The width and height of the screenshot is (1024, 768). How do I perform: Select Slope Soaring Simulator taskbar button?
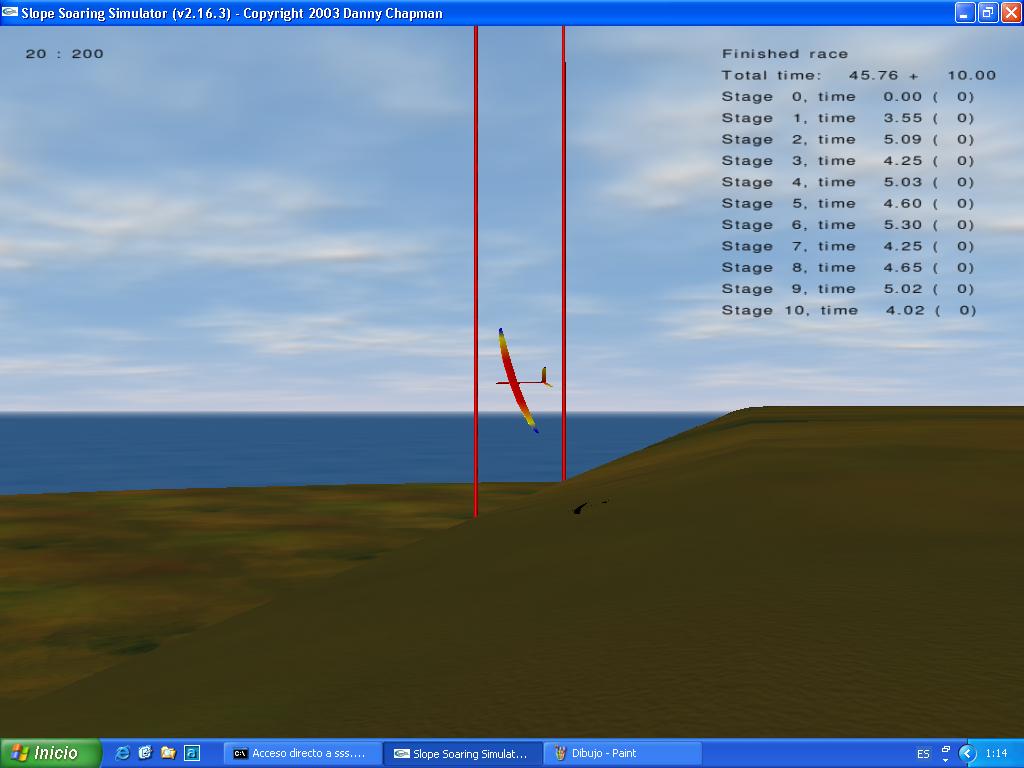click(x=462, y=753)
